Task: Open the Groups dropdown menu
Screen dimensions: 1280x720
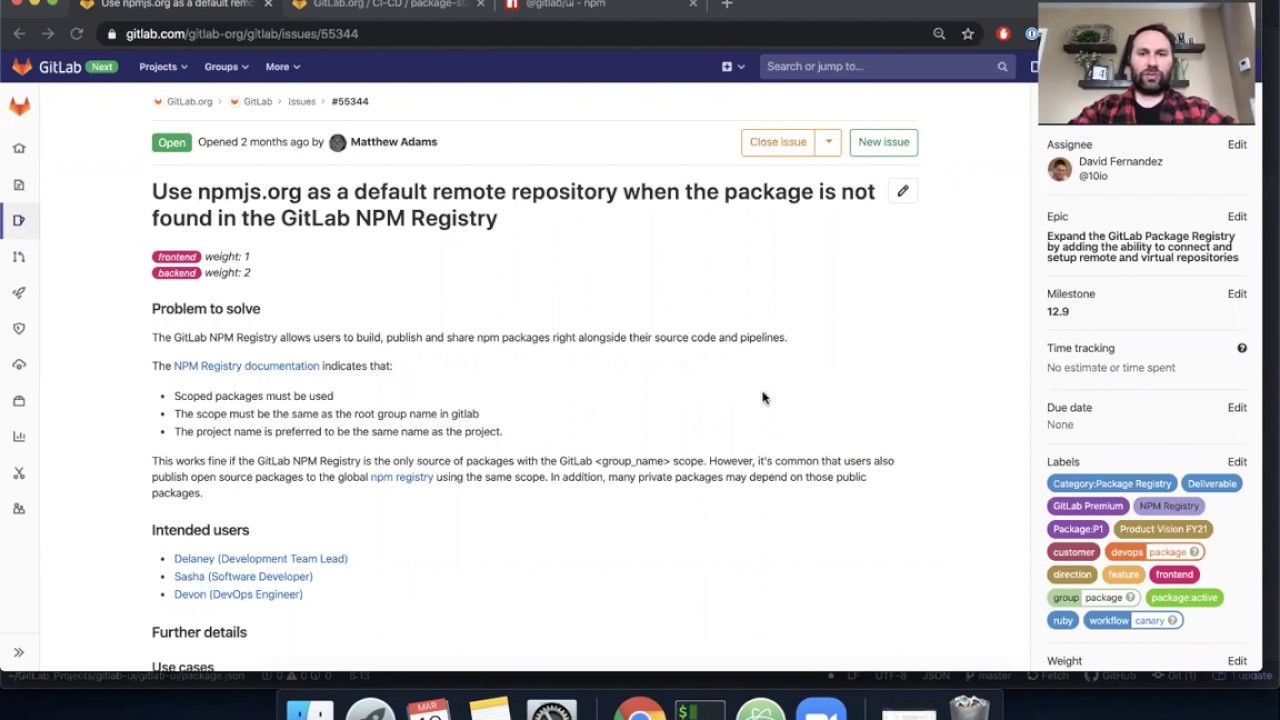Action: pyautogui.click(x=226, y=67)
